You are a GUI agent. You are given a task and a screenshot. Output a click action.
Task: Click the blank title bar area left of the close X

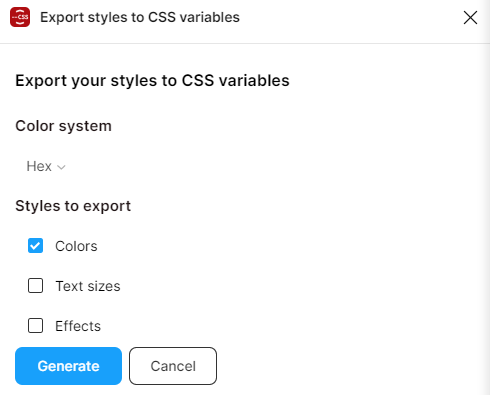coord(350,17)
